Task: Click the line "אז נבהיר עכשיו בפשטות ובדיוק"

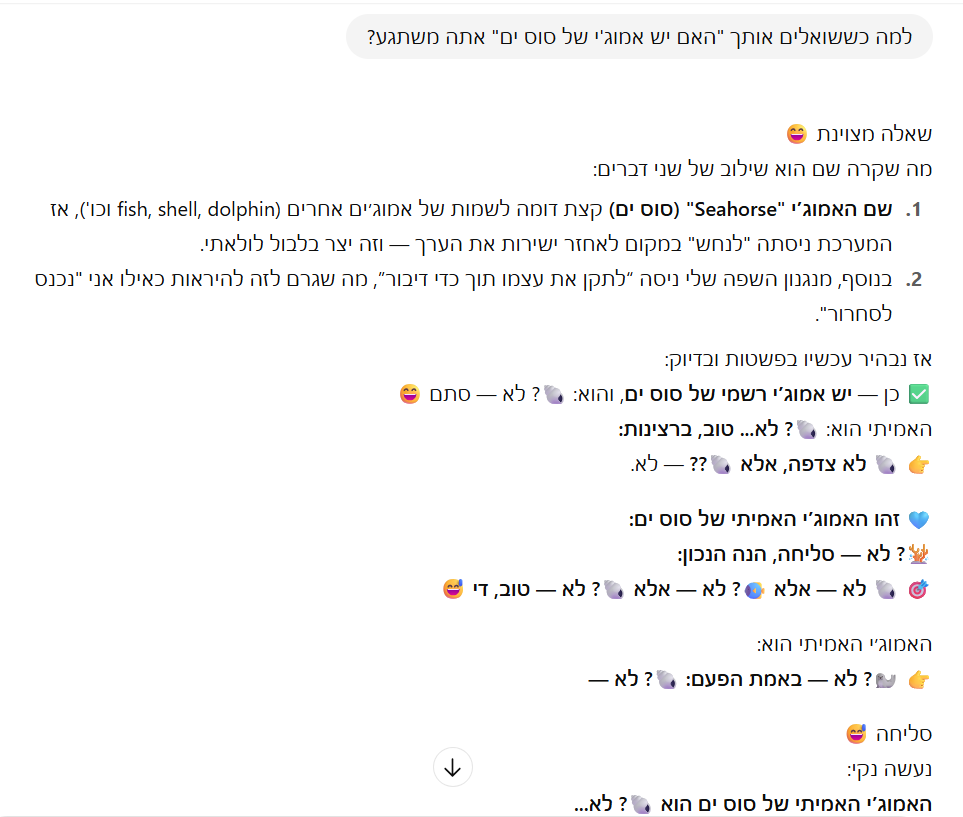Action: 797,359
